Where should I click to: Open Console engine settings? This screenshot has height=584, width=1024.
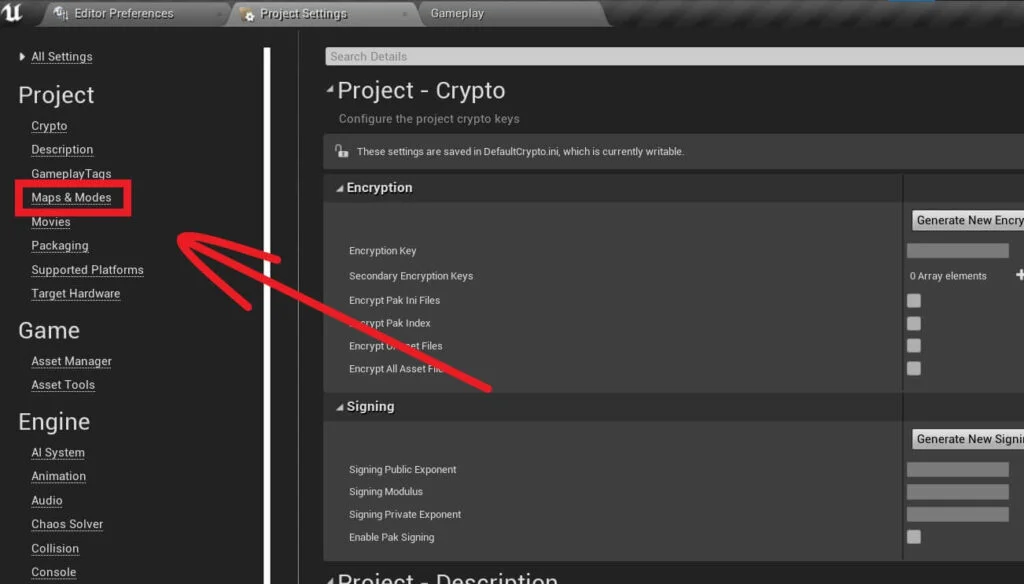click(54, 572)
